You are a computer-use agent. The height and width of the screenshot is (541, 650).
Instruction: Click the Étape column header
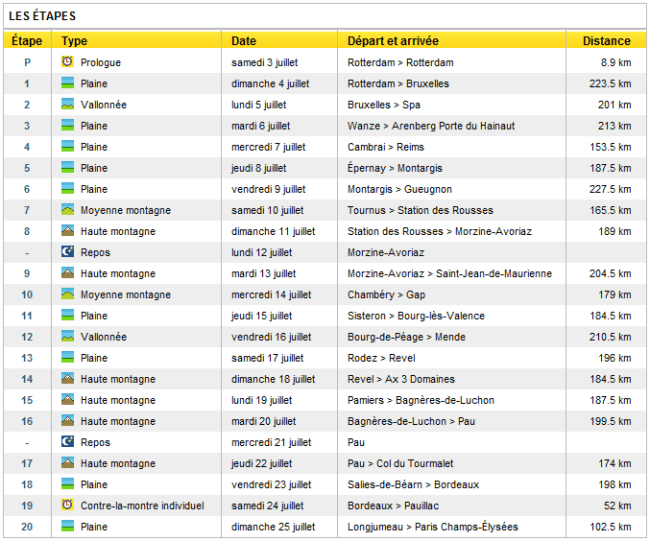pyautogui.click(x=27, y=41)
